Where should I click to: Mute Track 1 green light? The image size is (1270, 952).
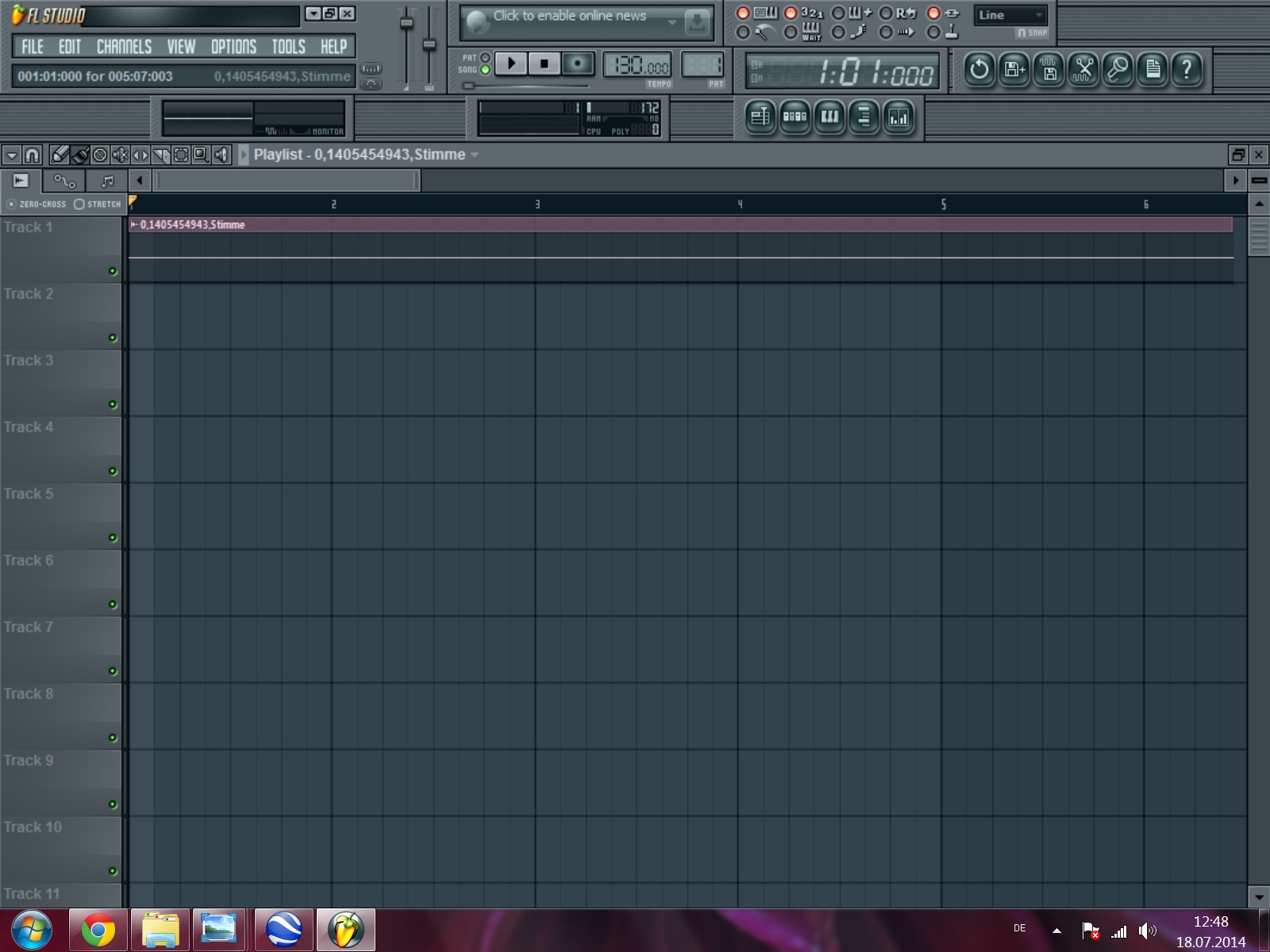click(x=113, y=271)
